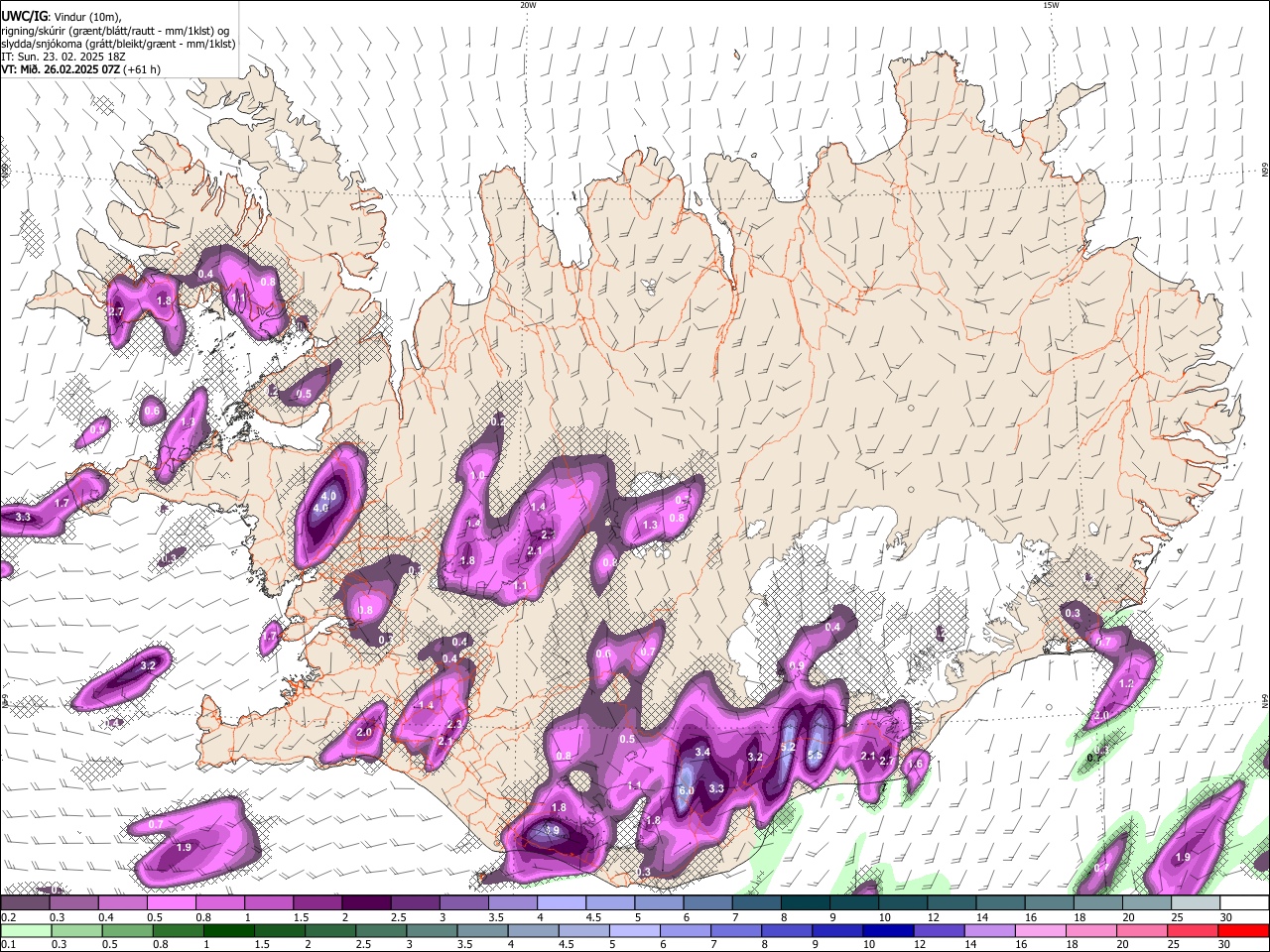Click the '20W' longitude label
The width and height of the screenshot is (1270, 952).
(x=528, y=5)
